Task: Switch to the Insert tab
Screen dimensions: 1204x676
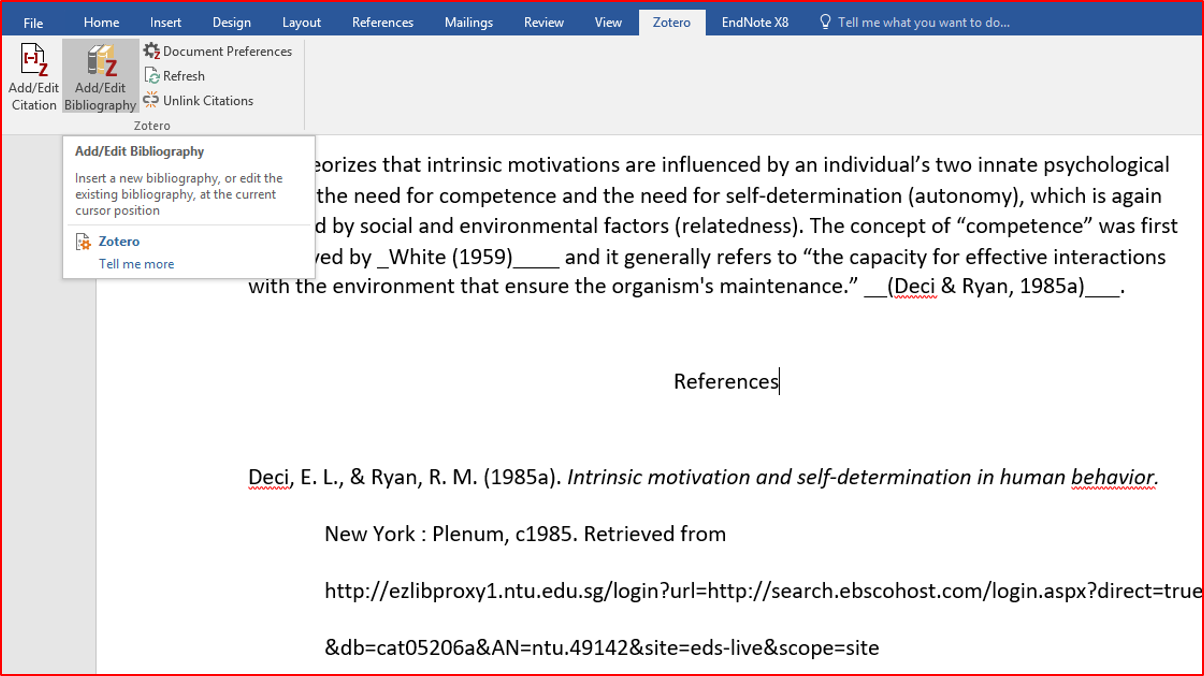Action: click(x=165, y=22)
